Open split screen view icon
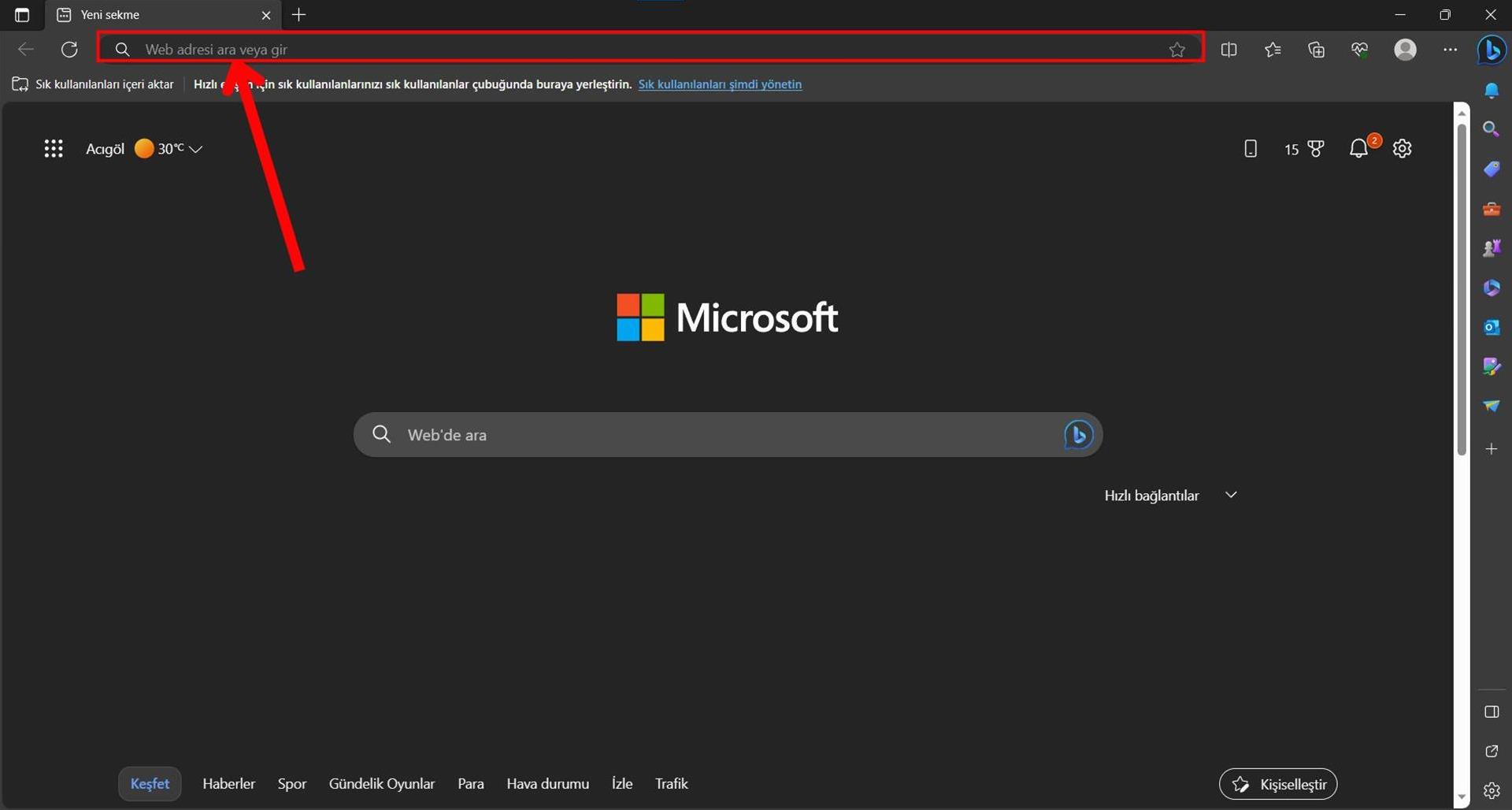 point(1228,50)
